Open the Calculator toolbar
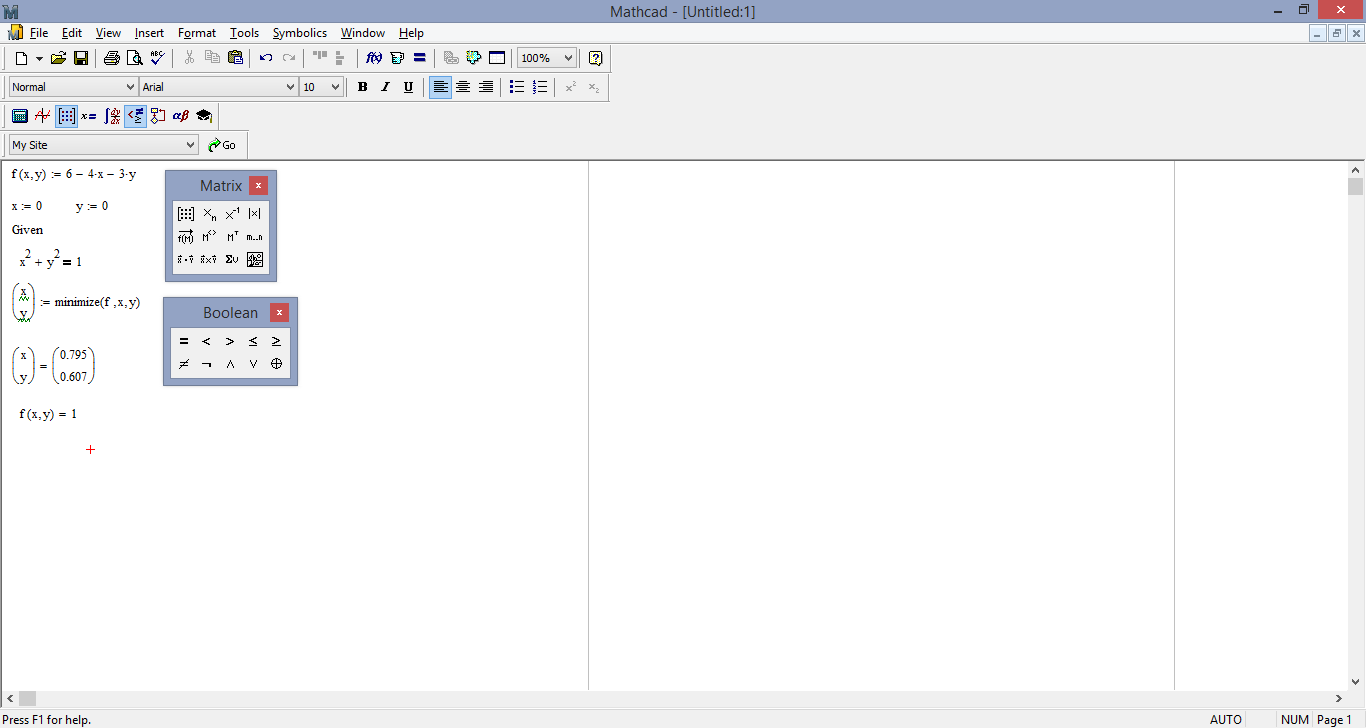This screenshot has height=728, width=1366. click(x=19, y=116)
